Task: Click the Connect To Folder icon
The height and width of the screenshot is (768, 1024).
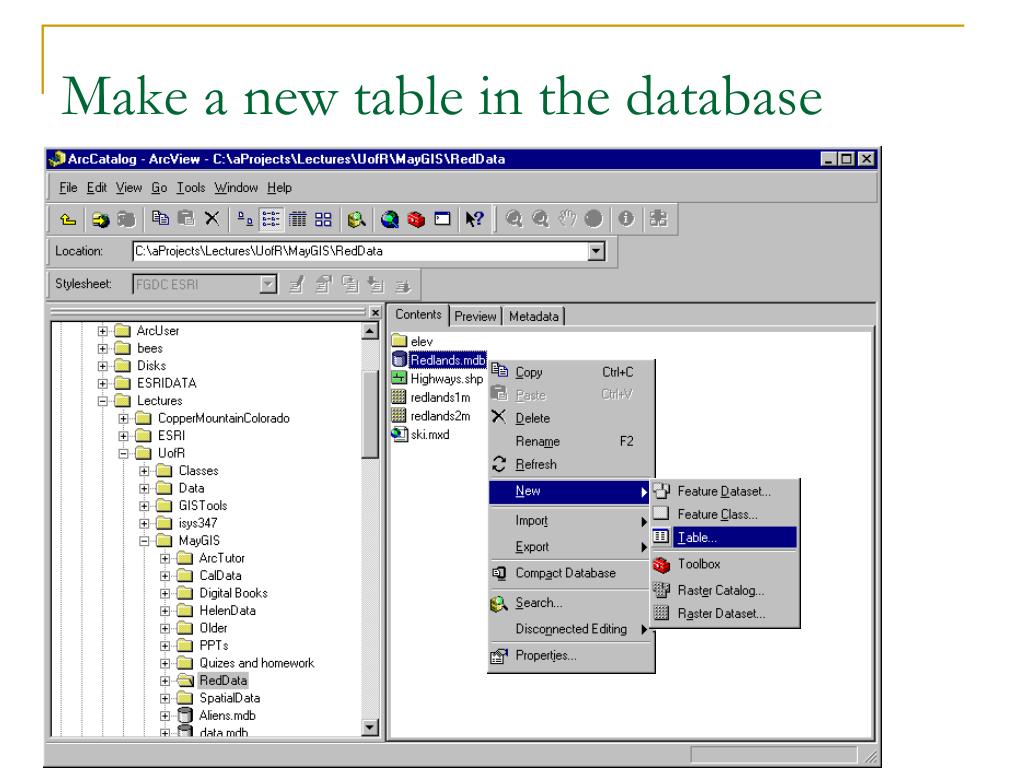Action: tap(101, 219)
